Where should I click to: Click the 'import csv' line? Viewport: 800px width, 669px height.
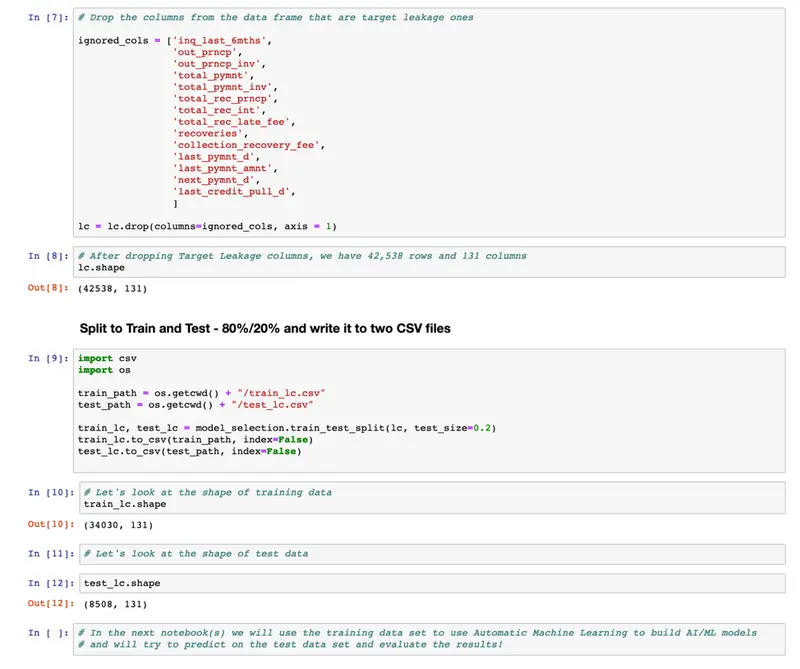coord(107,359)
